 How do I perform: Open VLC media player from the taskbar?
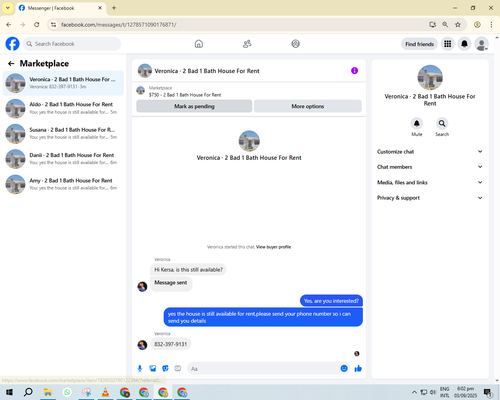point(105,392)
